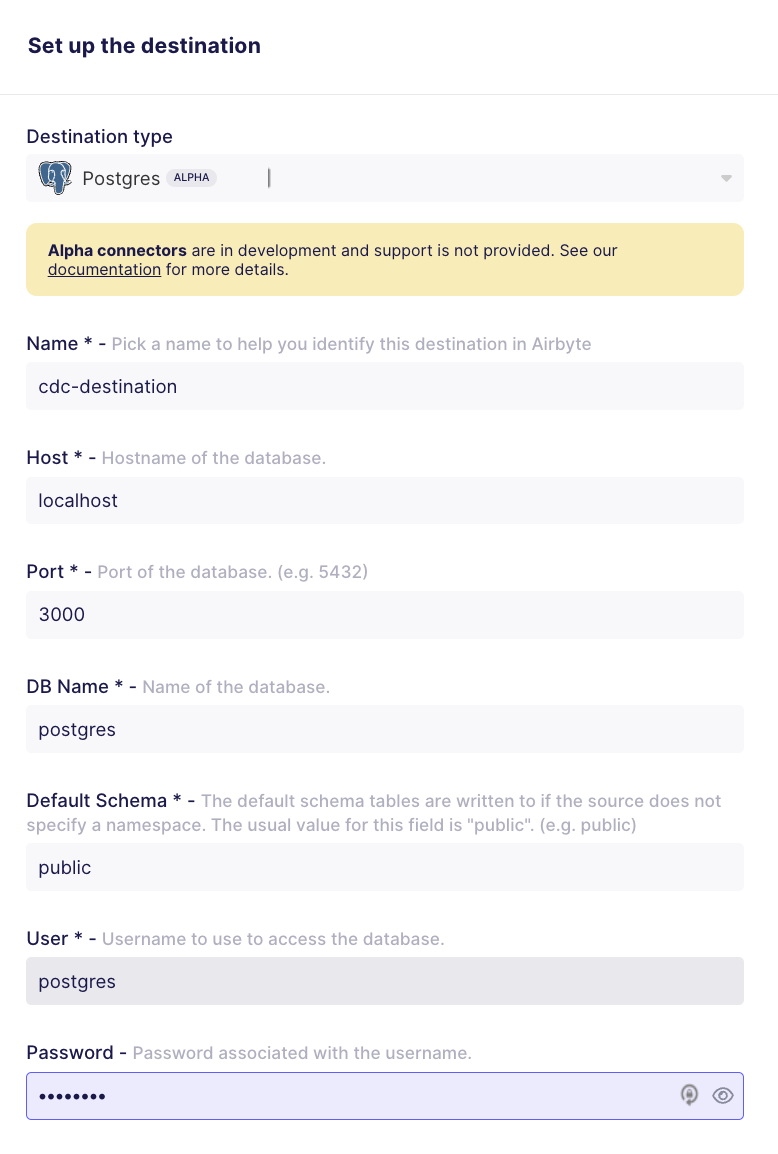Click inside the Name field showing cdc-destination
This screenshot has height=1154, width=778.
tap(385, 386)
